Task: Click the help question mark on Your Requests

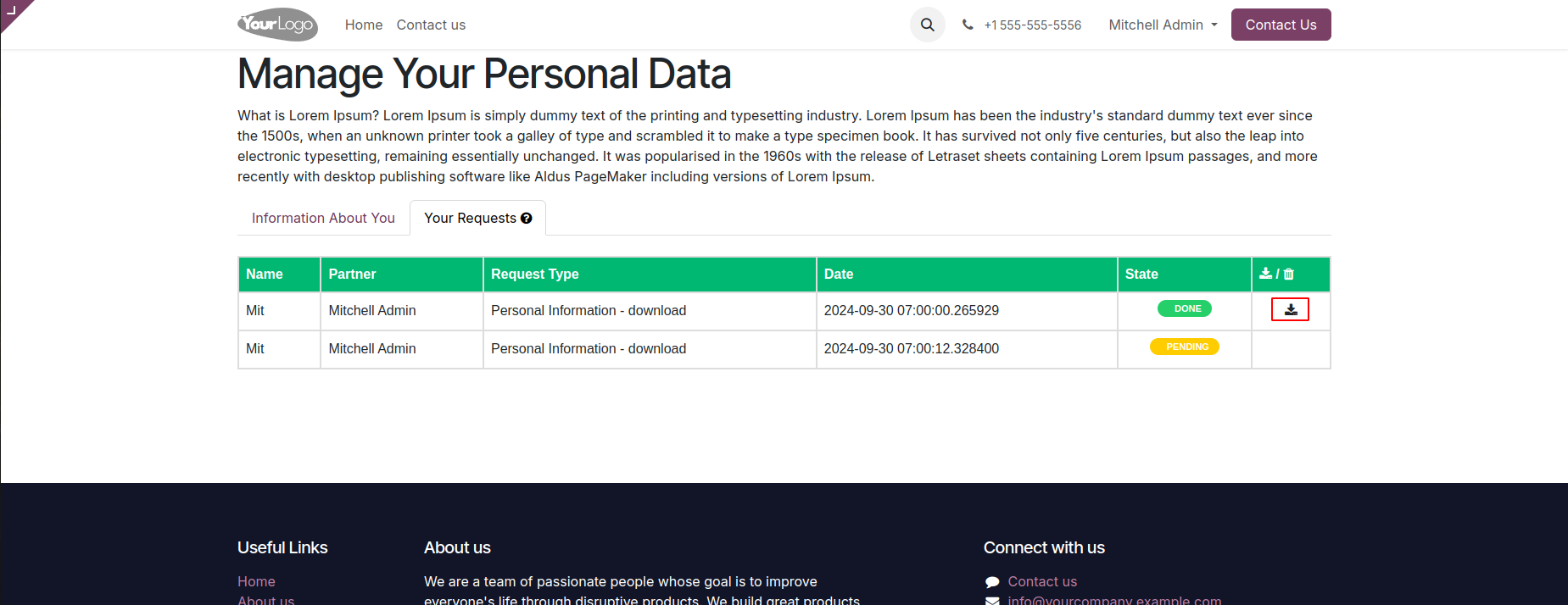Action: pos(527,219)
